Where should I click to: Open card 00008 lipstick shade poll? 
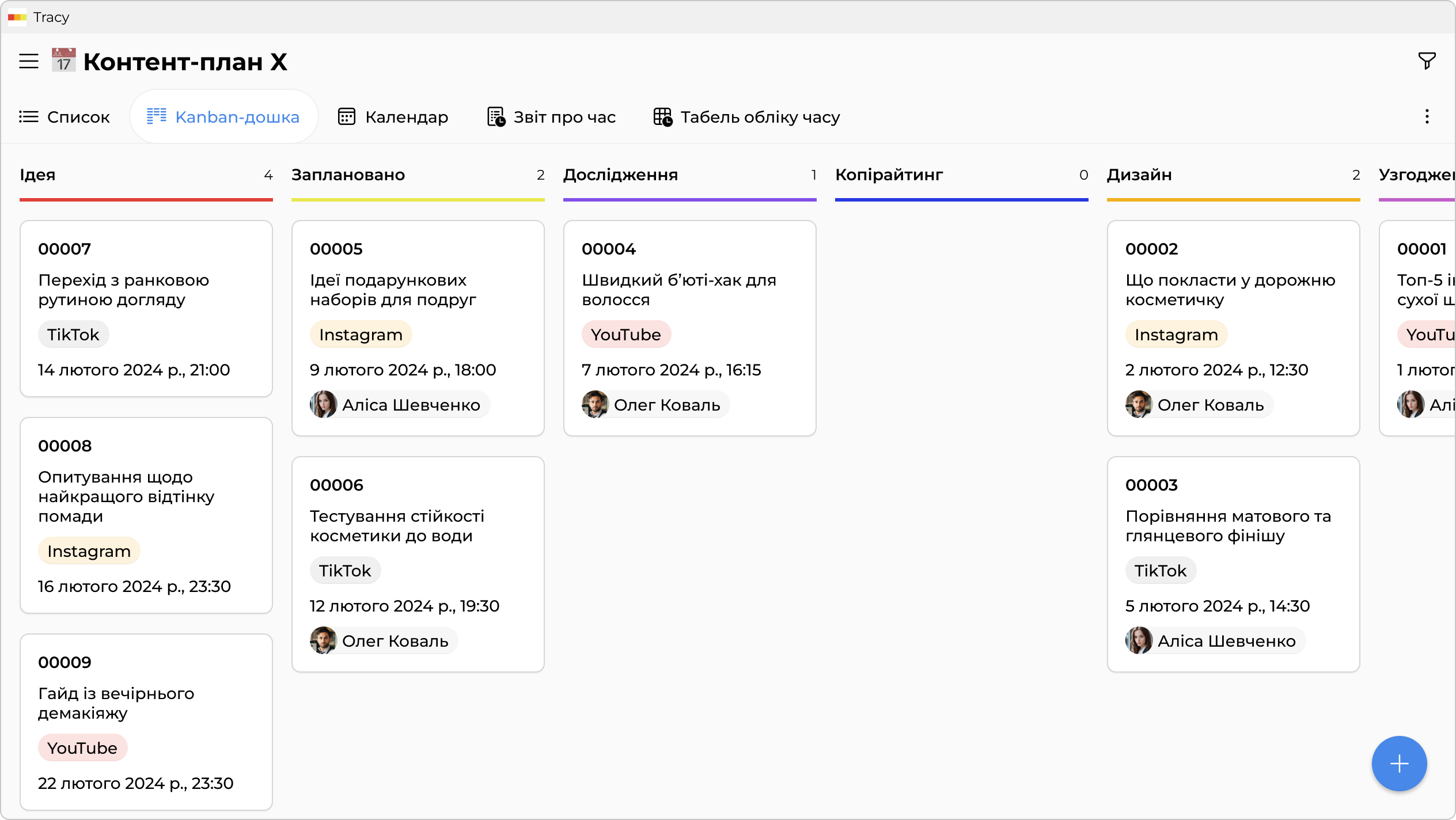146,496
